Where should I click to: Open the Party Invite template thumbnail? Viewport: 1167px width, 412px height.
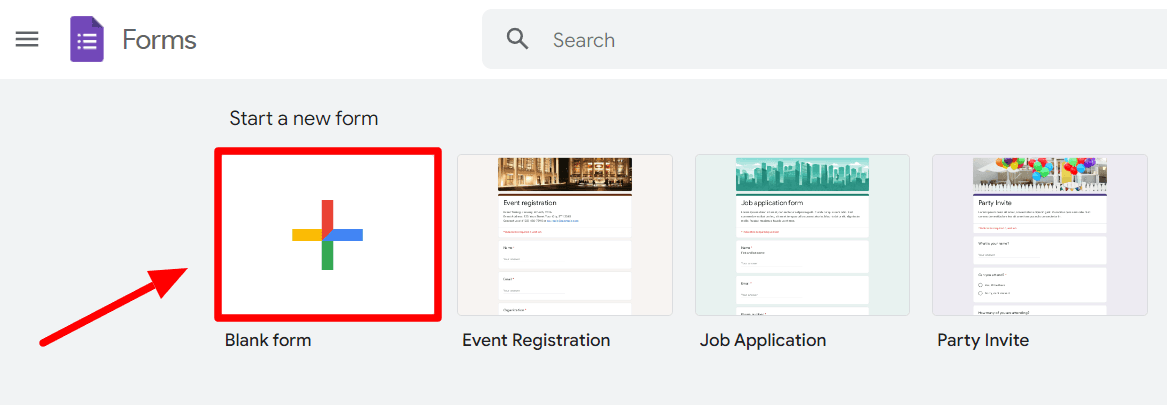tap(1040, 235)
